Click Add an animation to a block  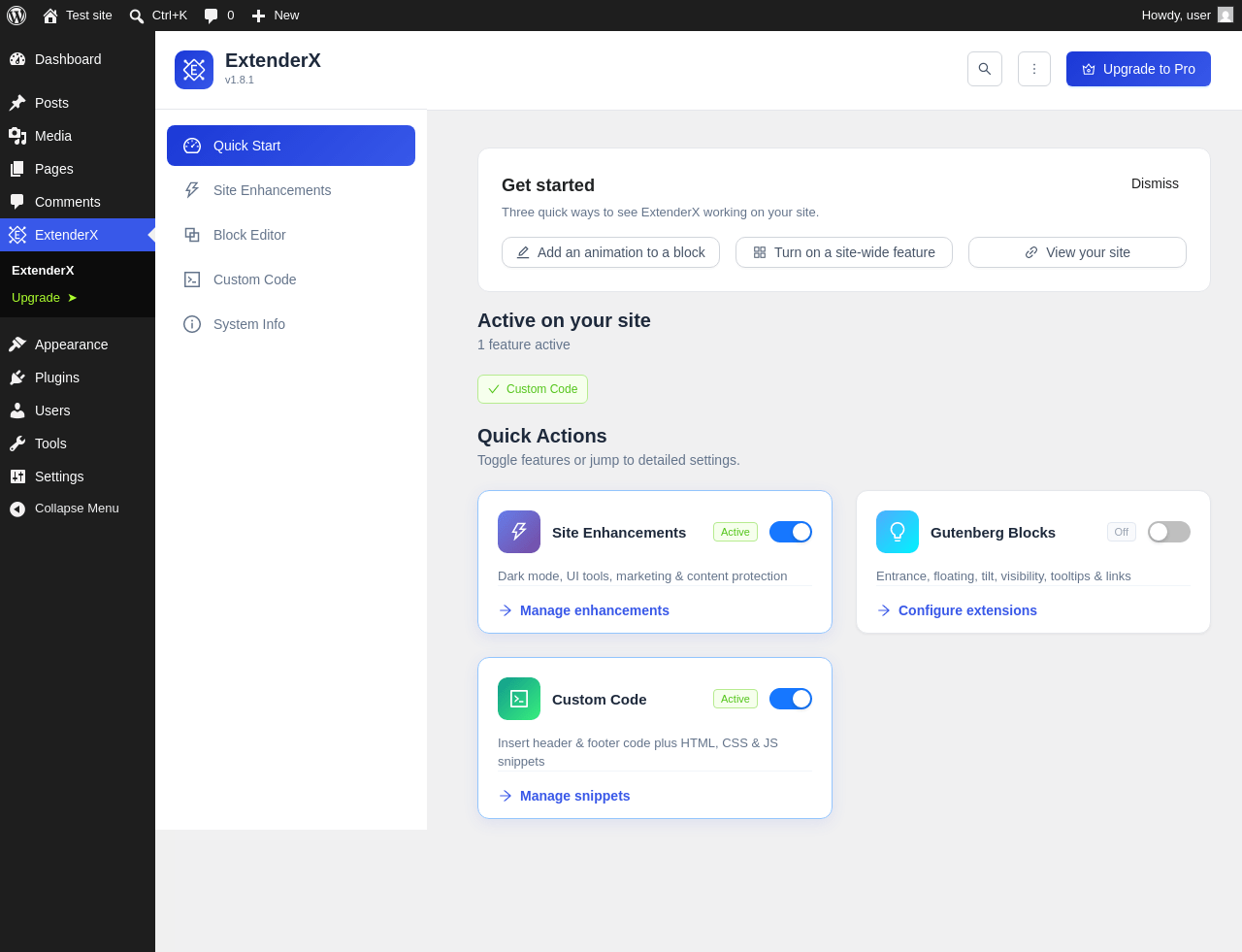pyautogui.click(x=610, y=252)
